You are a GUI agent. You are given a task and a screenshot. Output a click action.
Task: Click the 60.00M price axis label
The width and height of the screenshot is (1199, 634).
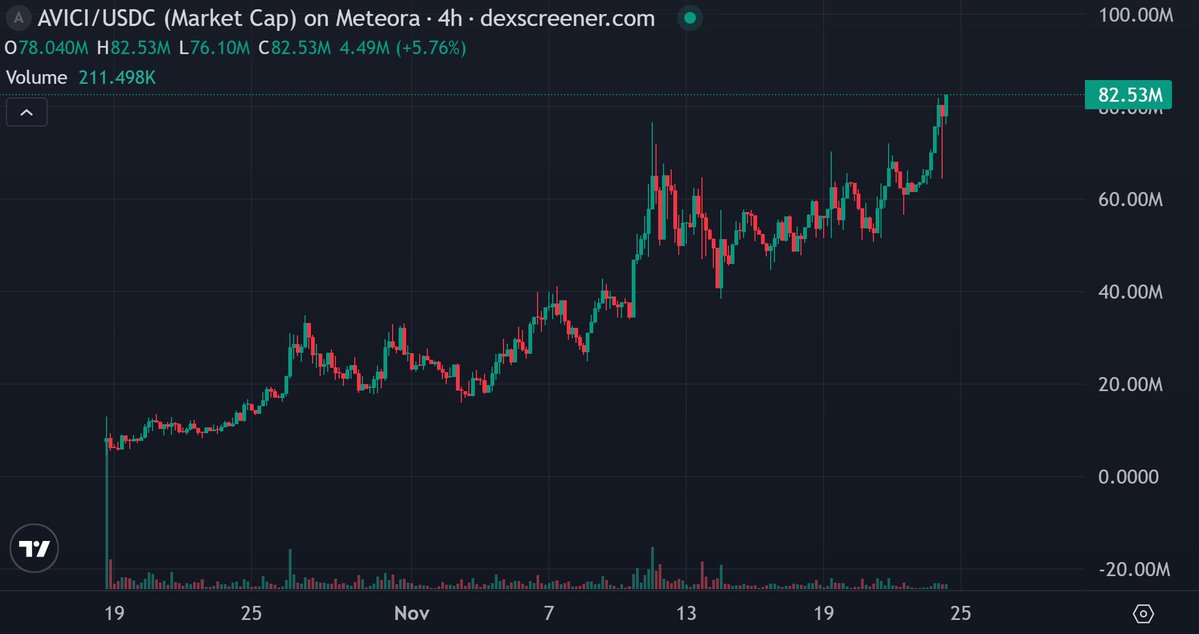point(1129,200)
